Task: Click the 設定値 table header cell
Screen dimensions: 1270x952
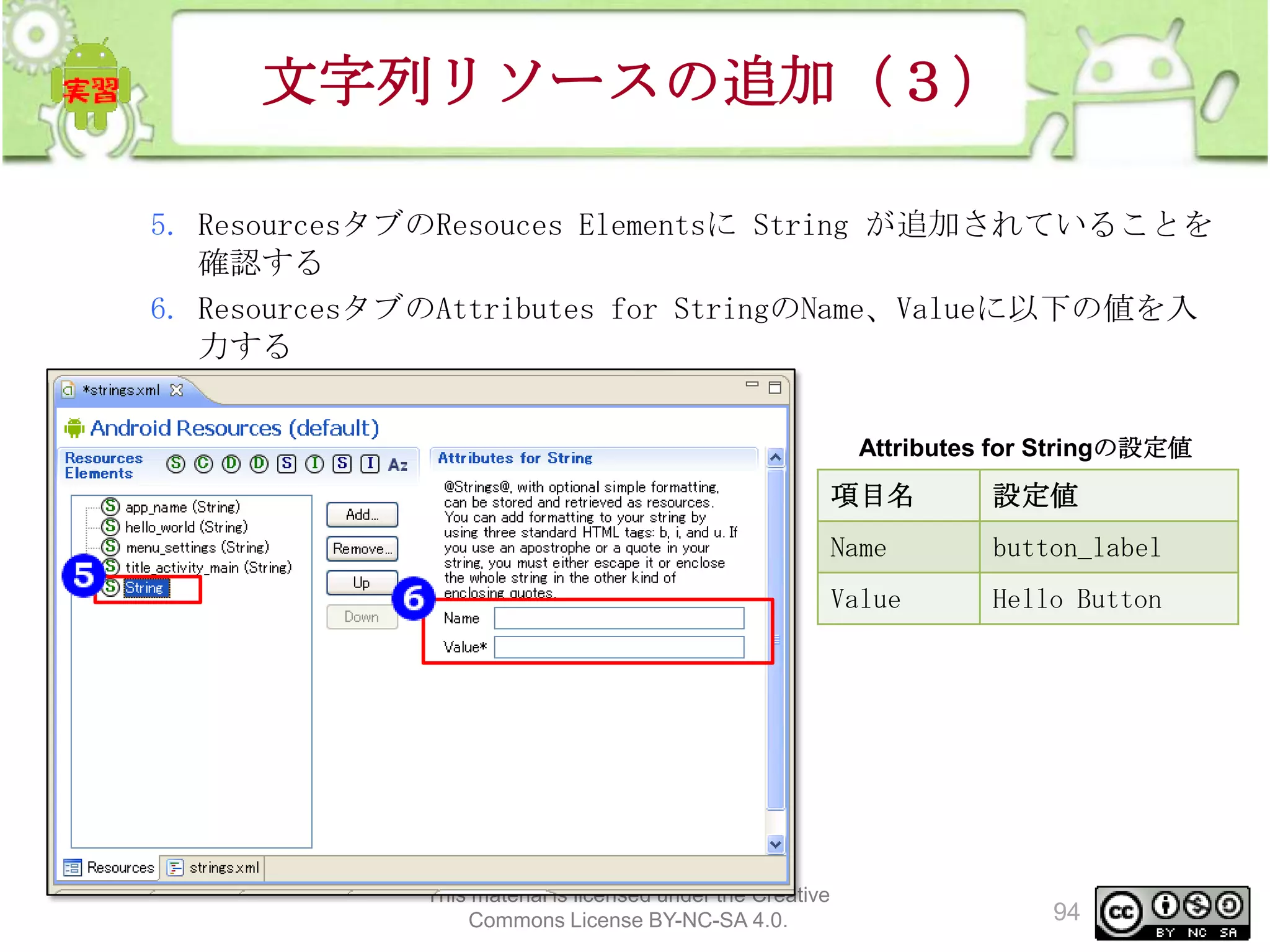Action: point(1109,495)
